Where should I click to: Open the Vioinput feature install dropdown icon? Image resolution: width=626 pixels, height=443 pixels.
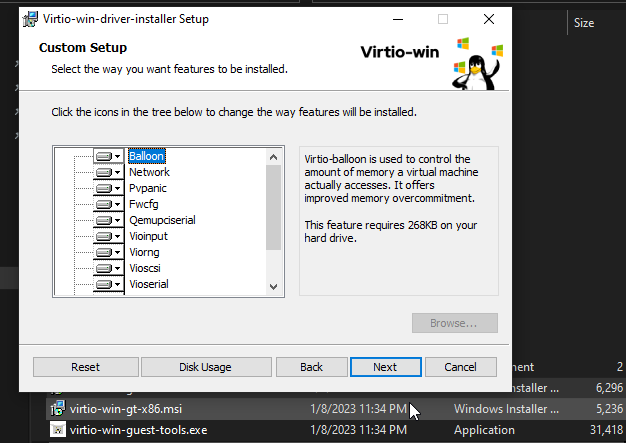coord(108,236)
